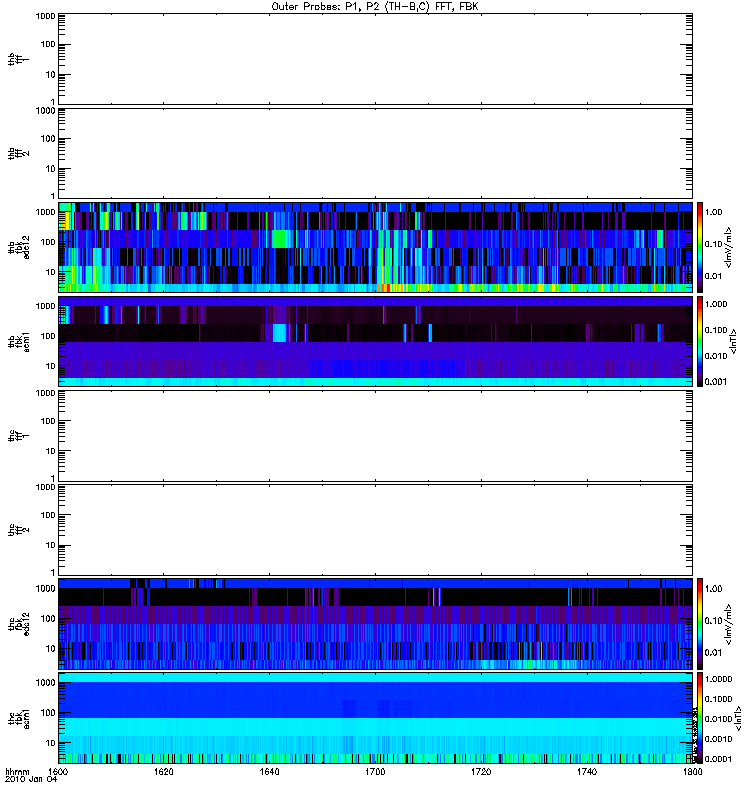The image size is (750, 800).
Task: Click the "1740" time axis tick label
Action: tap(587, 771)
